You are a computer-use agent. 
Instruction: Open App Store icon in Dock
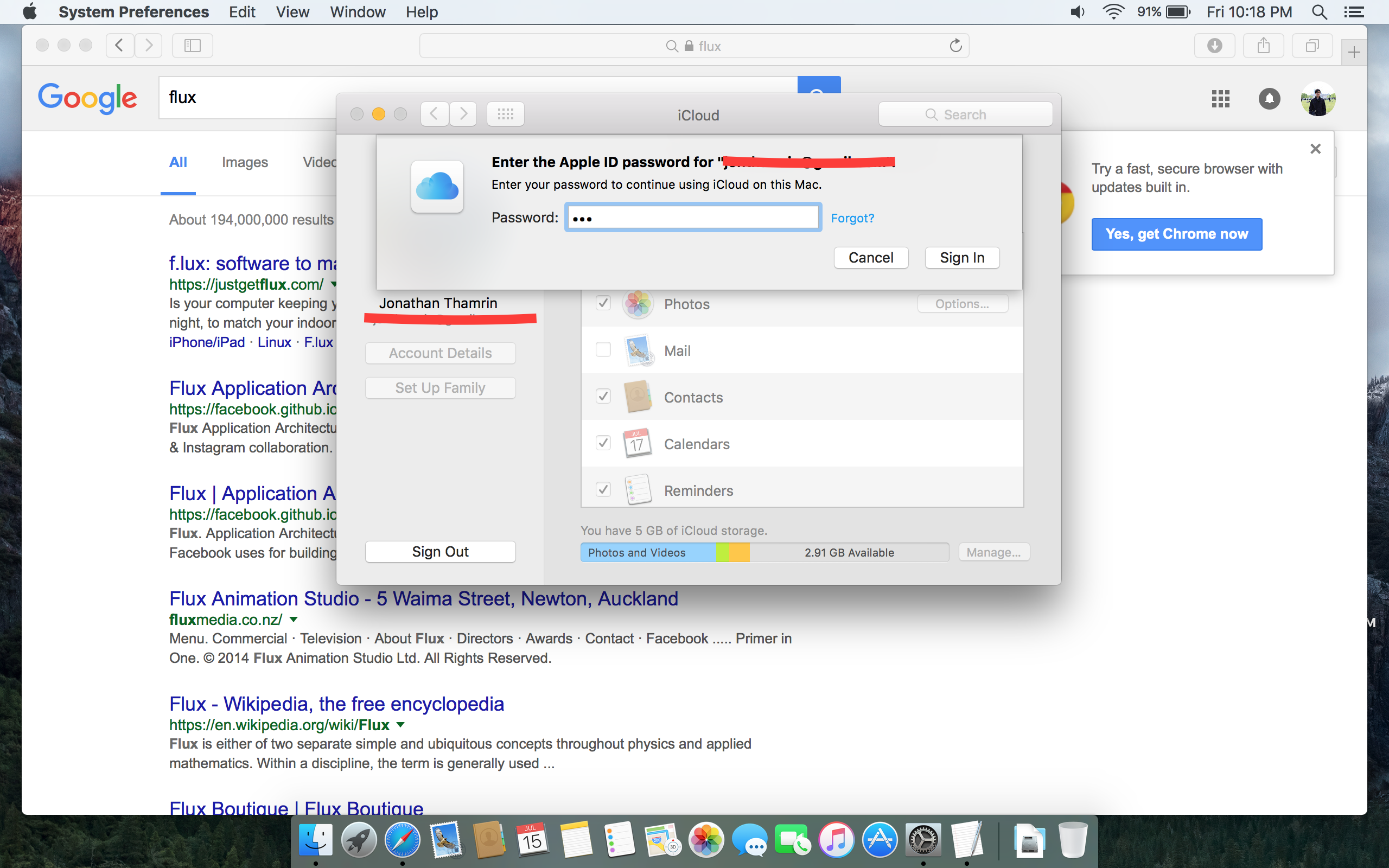[x=880, y=840]
